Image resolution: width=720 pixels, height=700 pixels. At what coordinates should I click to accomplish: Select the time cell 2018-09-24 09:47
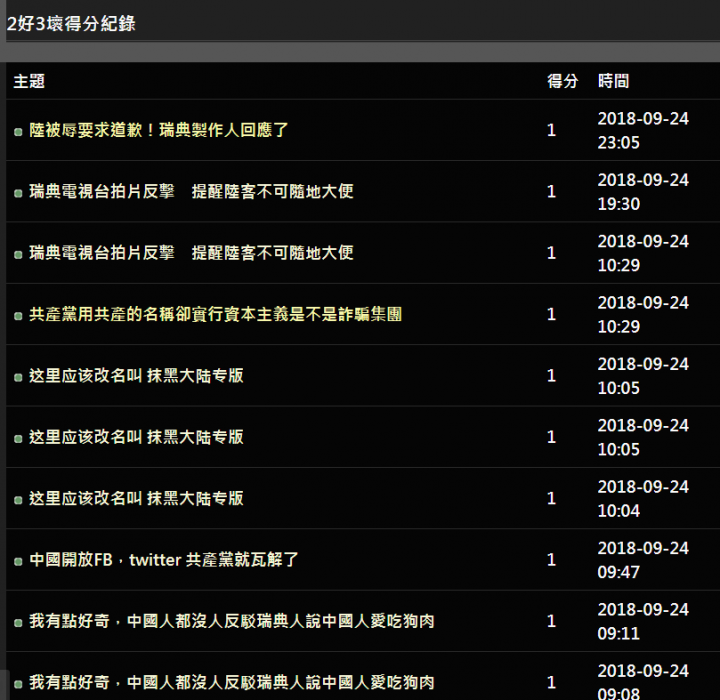pos(643,560)
